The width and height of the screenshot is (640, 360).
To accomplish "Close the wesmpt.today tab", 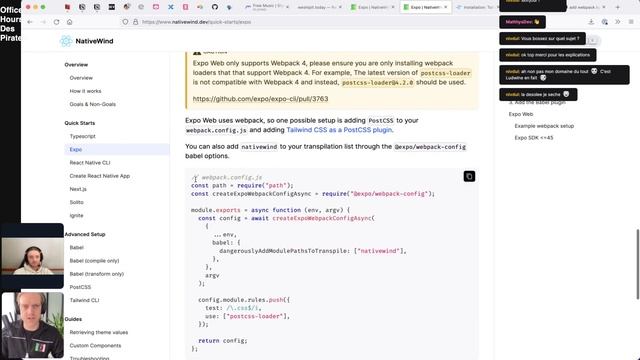I will pyautogui.click(x=340, y=7).
